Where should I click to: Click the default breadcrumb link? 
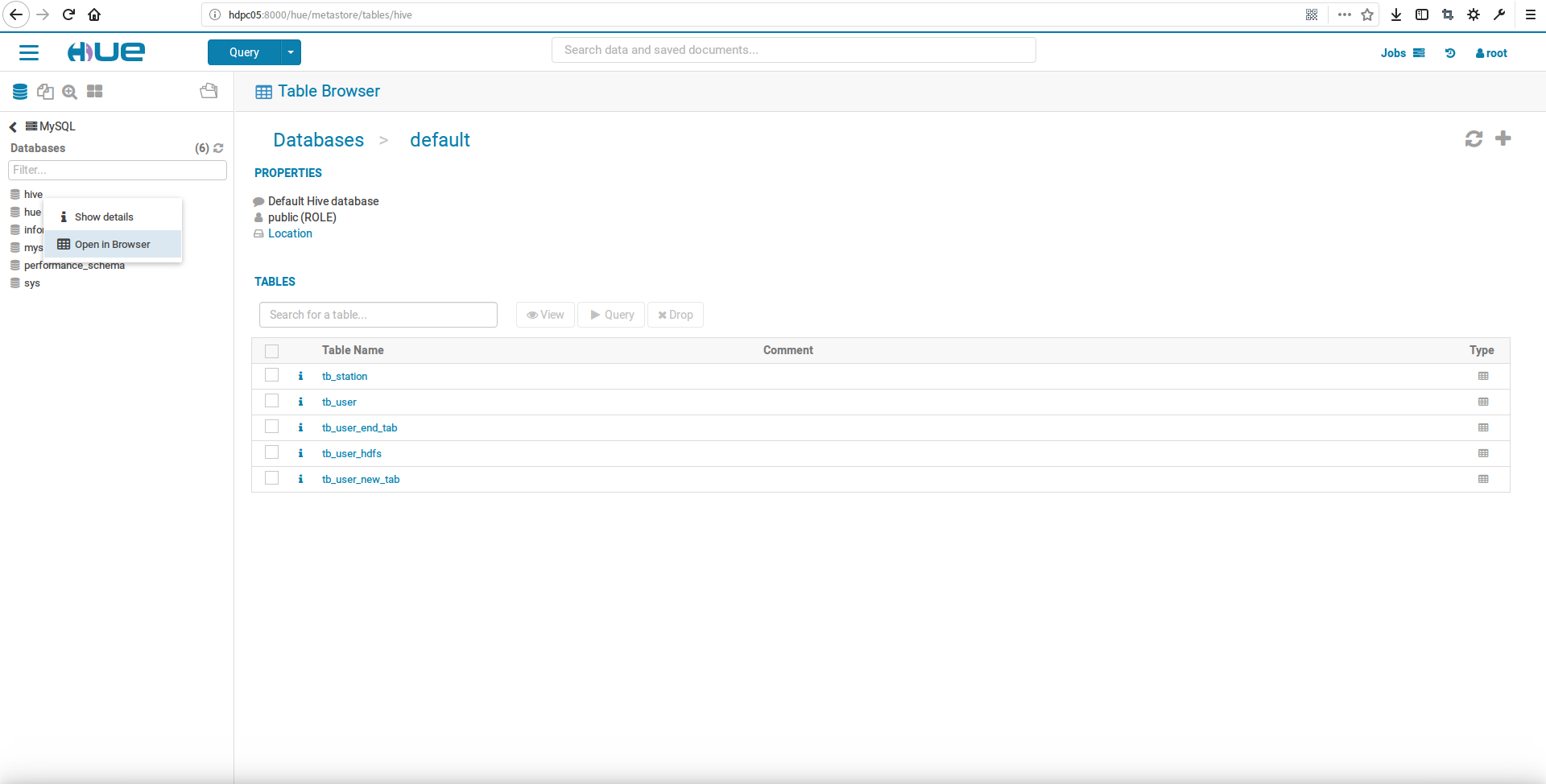(x=440, y=140)
